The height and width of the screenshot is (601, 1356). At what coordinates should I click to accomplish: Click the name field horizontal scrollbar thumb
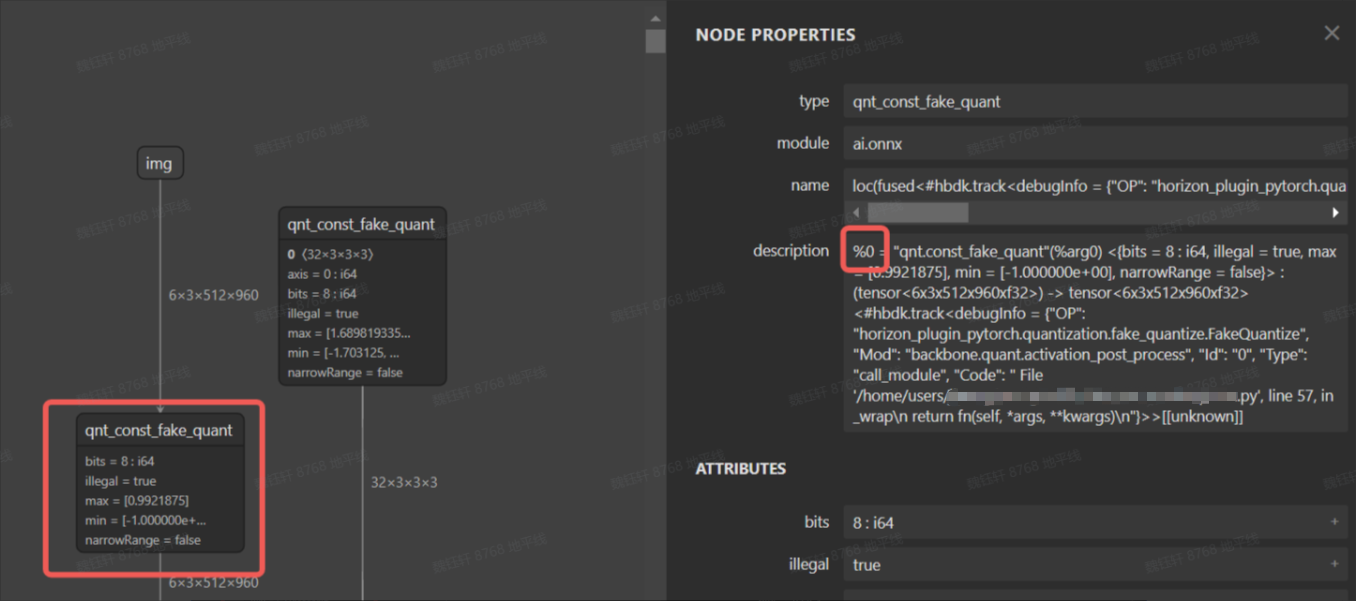(x=917, y=213)
